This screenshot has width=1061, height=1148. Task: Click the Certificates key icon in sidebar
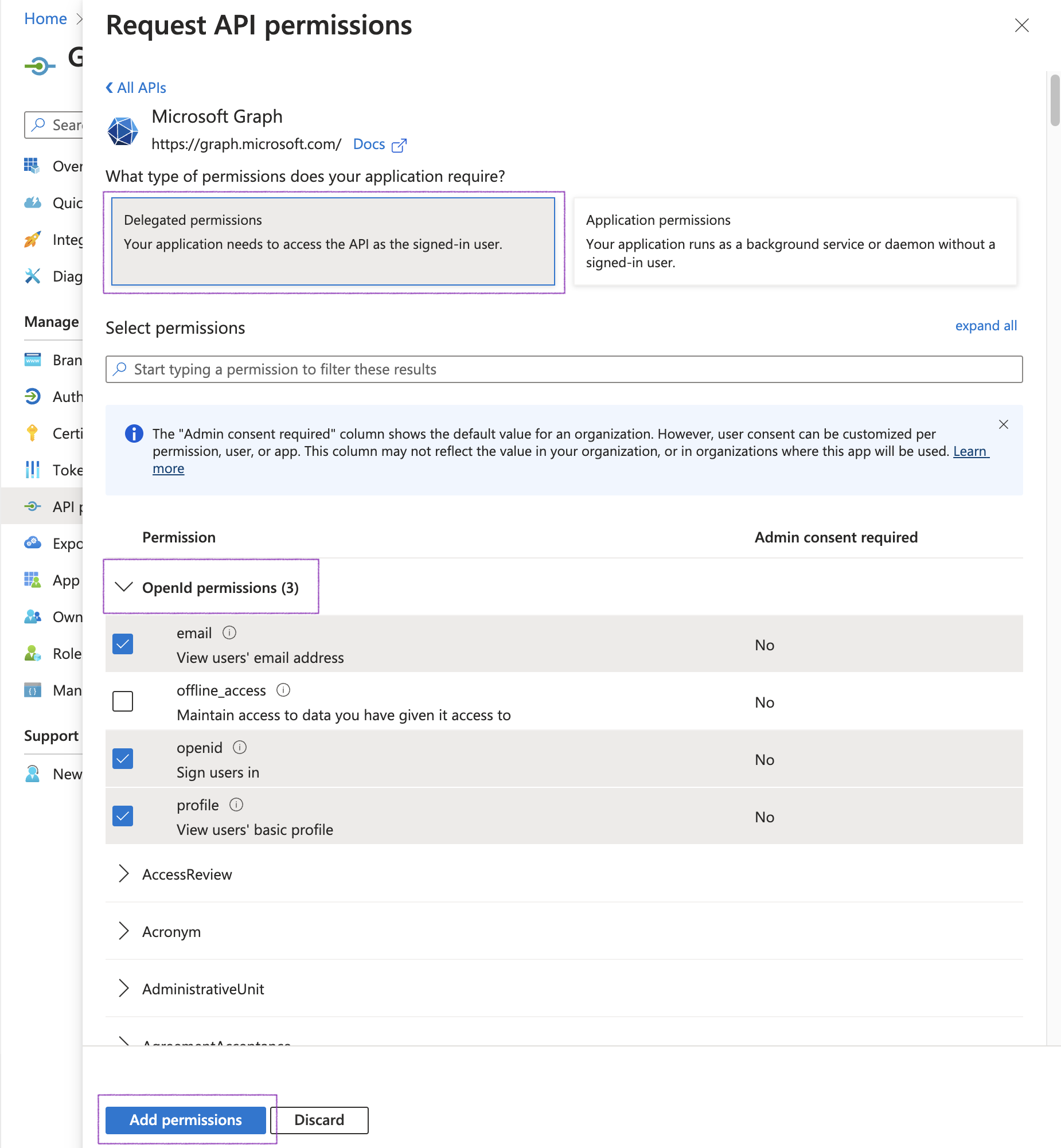pyautogui.click(x=33, y=434)
